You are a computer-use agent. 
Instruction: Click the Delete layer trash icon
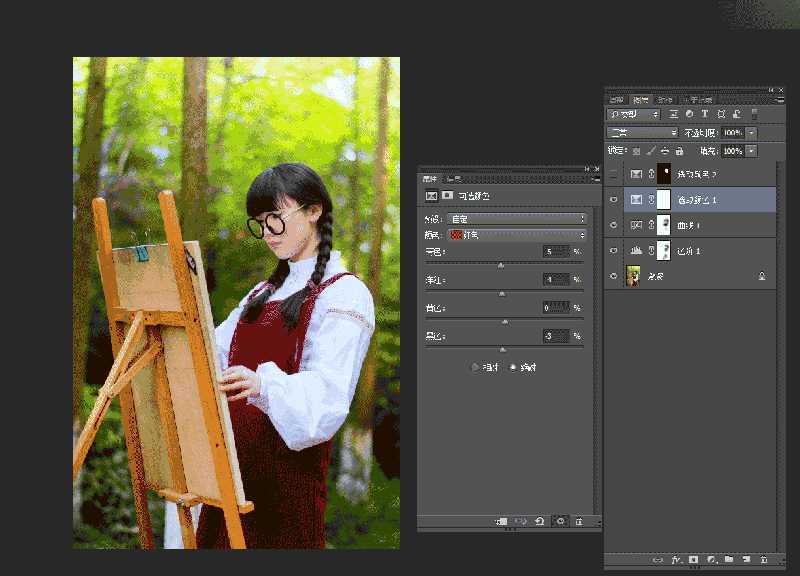tap(764, 560)
